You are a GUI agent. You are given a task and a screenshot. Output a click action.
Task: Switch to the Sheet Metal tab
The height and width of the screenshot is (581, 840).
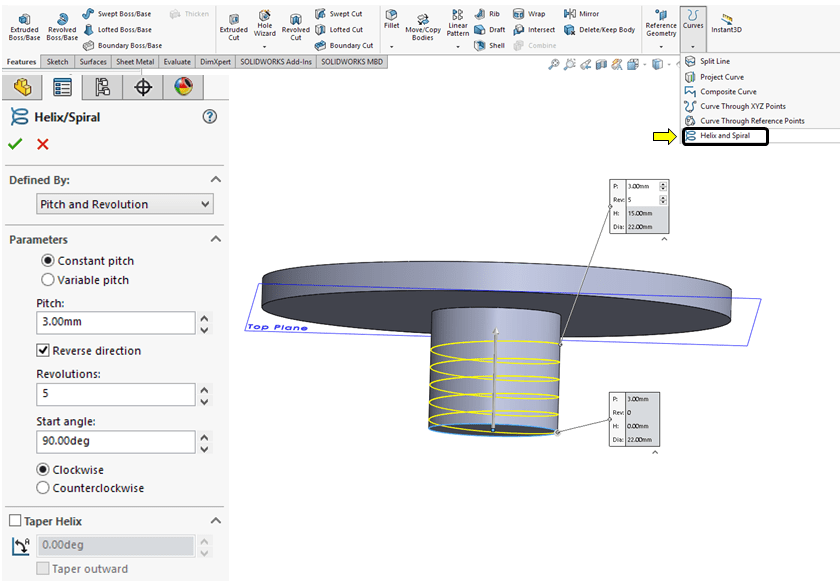134,62
